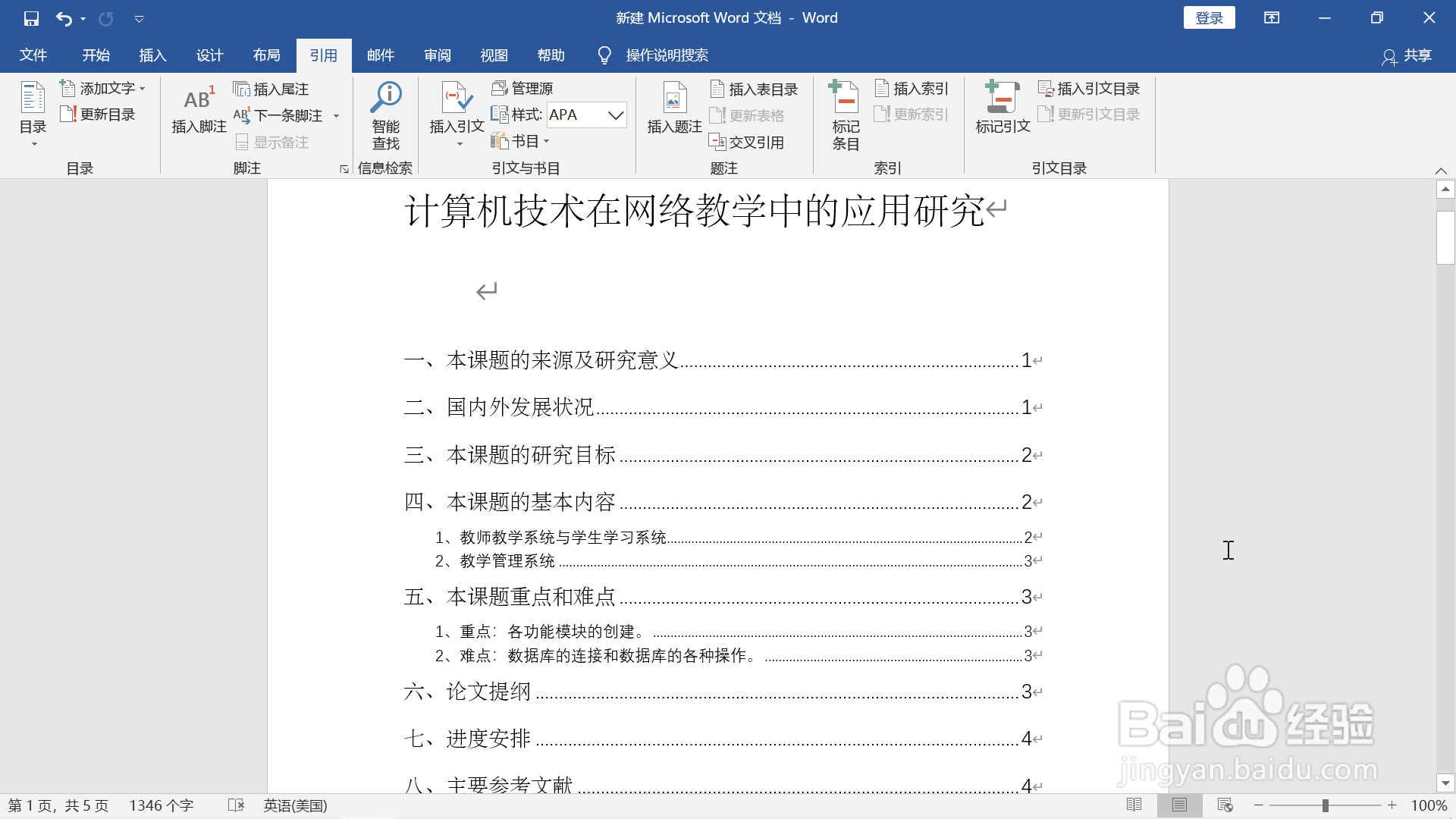
Task: Toggle Print Layout view button
Action: 1179,805
